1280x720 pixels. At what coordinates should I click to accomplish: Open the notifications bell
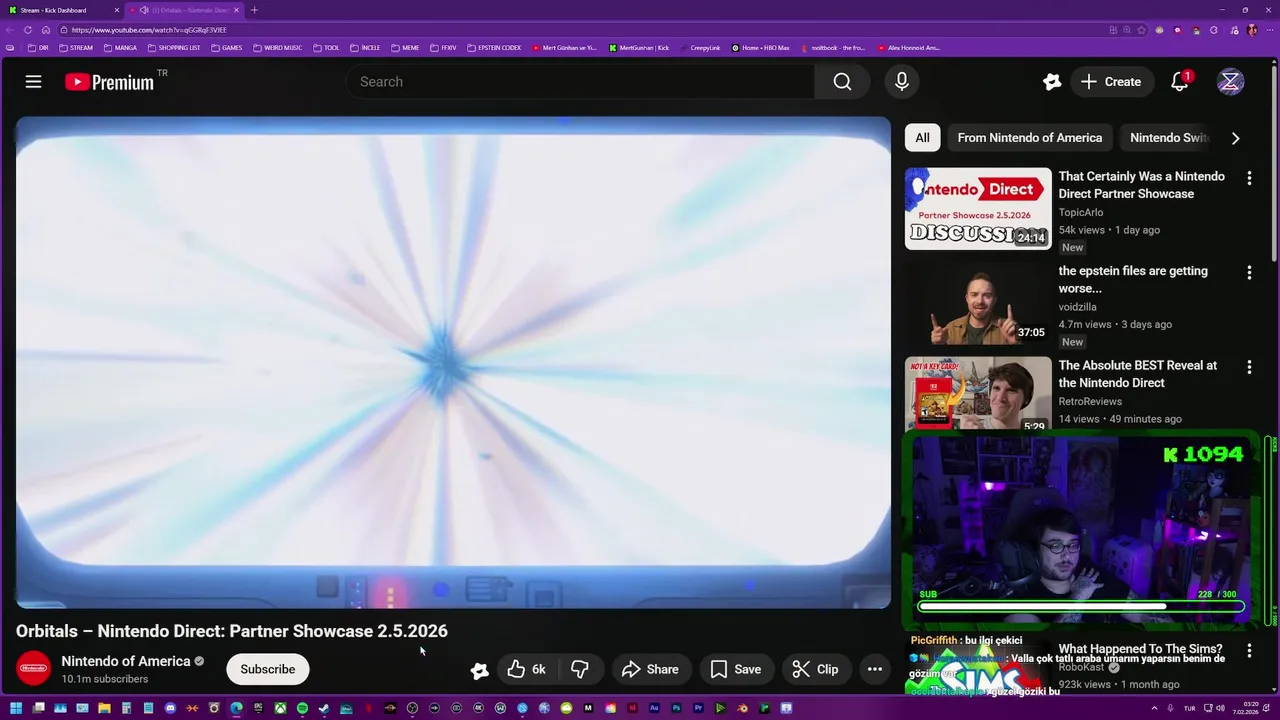(1180, 82)
